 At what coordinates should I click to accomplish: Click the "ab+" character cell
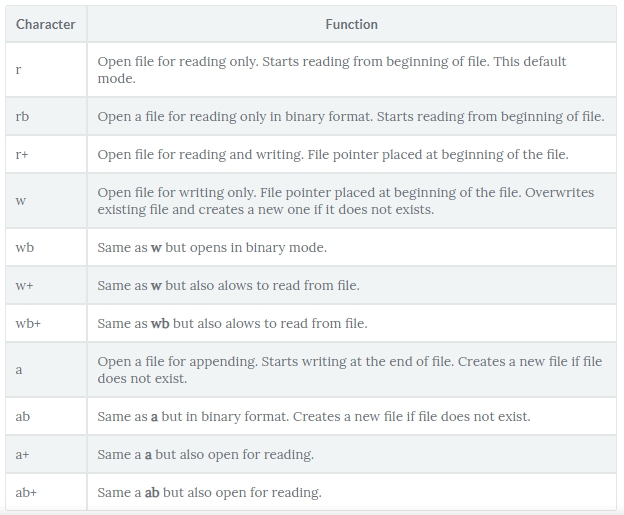pyautogui.click(x=27, y=492)
